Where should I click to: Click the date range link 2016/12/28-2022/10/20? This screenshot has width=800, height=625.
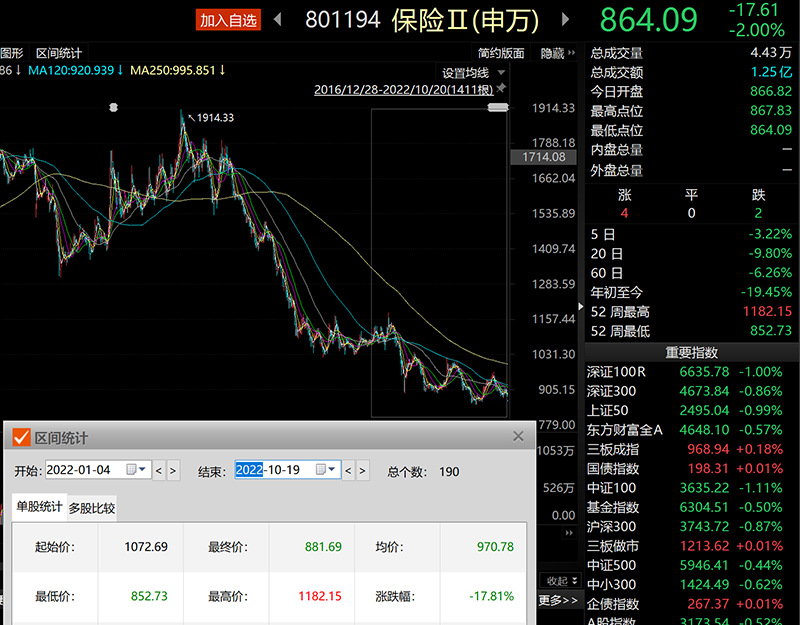pyautogui.click(x=403, y=90)
